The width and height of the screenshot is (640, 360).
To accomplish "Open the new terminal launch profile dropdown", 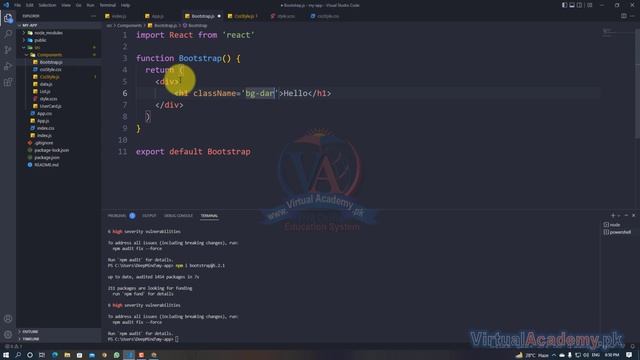I will 618,216.
